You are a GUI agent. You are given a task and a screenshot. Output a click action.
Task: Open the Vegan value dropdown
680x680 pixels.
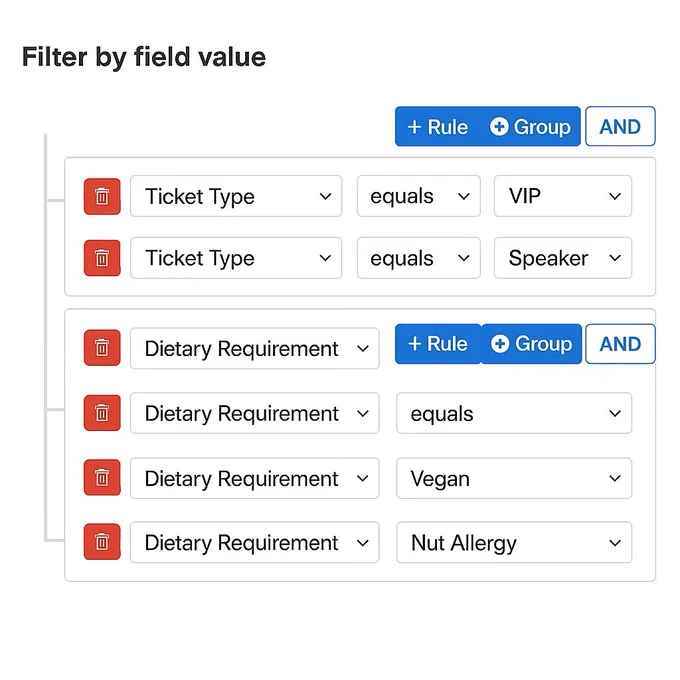[x=514, y=478]
